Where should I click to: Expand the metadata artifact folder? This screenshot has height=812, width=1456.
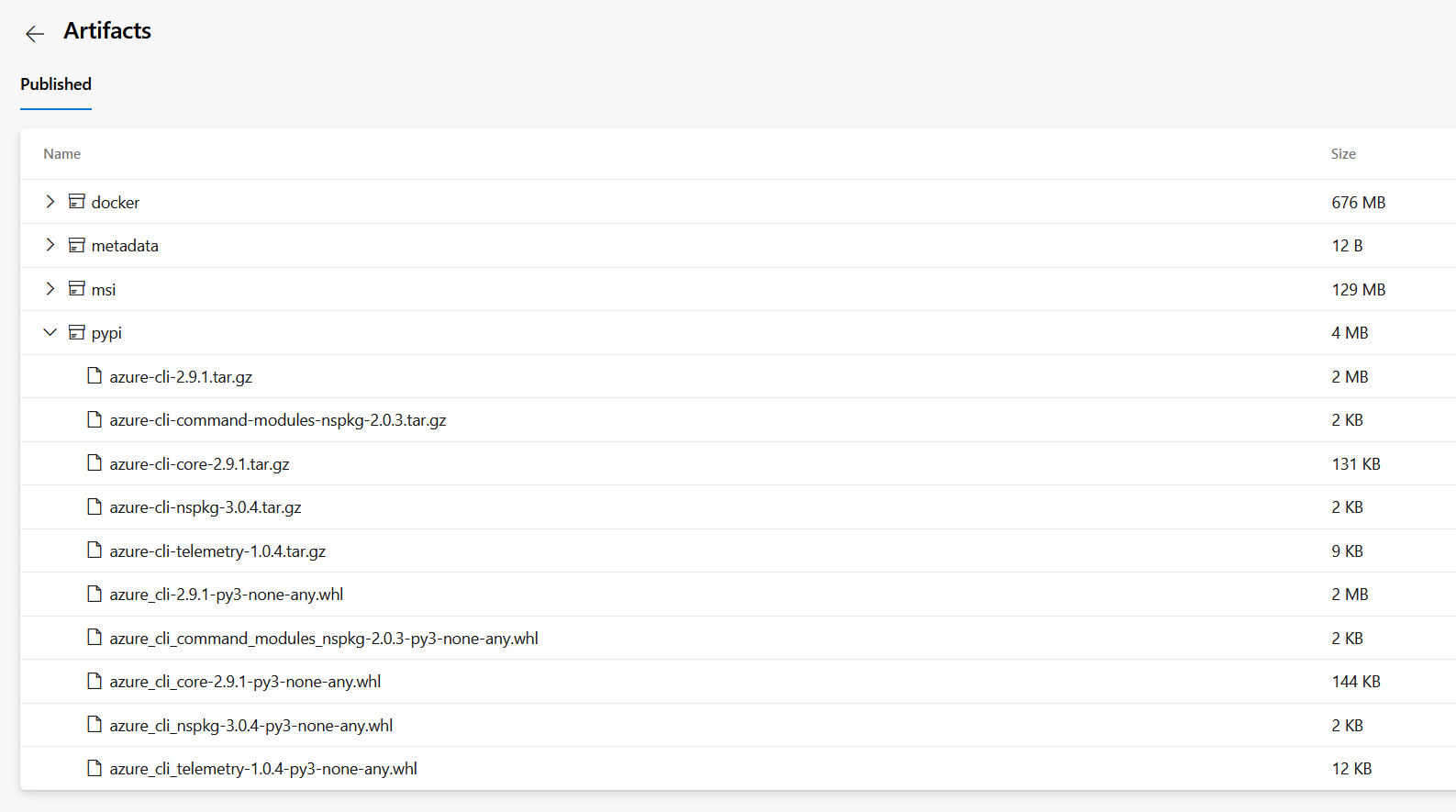pyautogui.click(x=50, y=245)
